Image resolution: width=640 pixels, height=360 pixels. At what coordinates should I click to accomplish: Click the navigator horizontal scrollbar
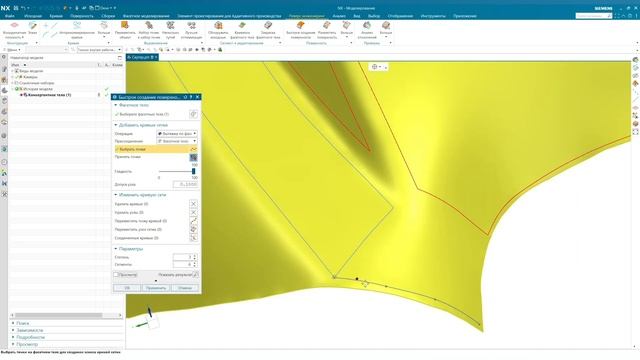point(59,315)
